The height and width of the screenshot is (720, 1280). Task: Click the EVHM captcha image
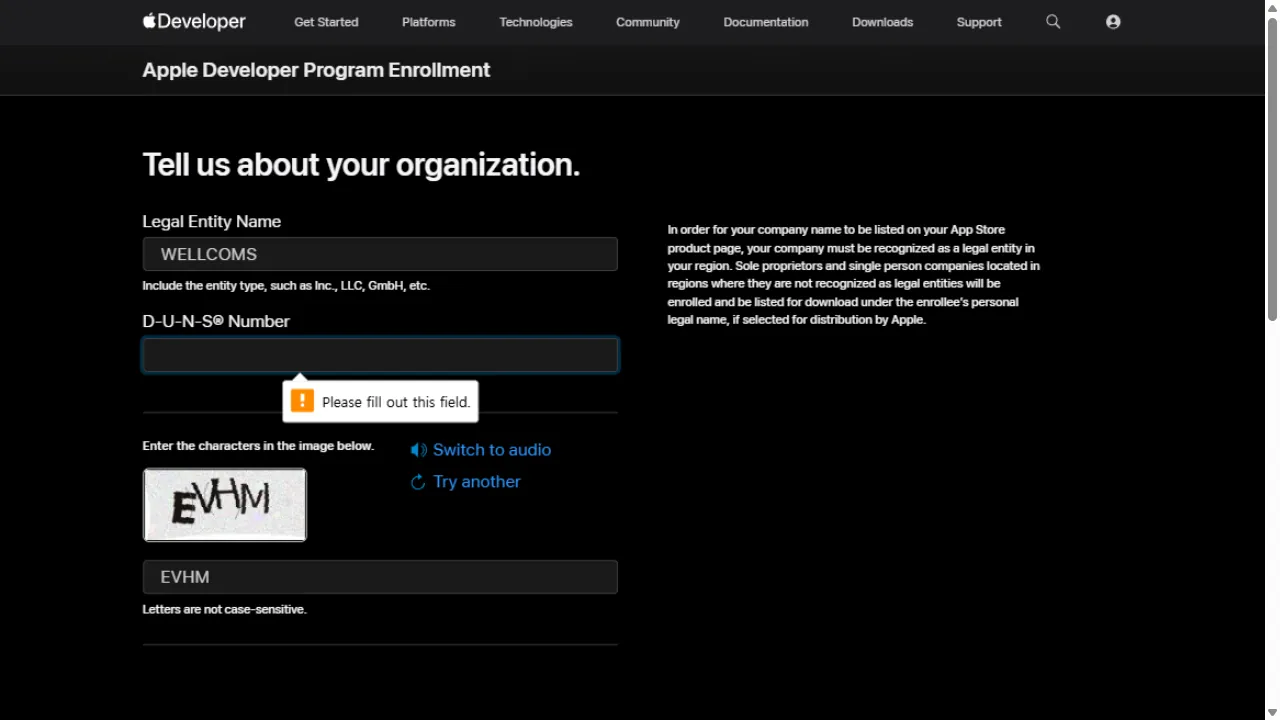tap(225, 505)
